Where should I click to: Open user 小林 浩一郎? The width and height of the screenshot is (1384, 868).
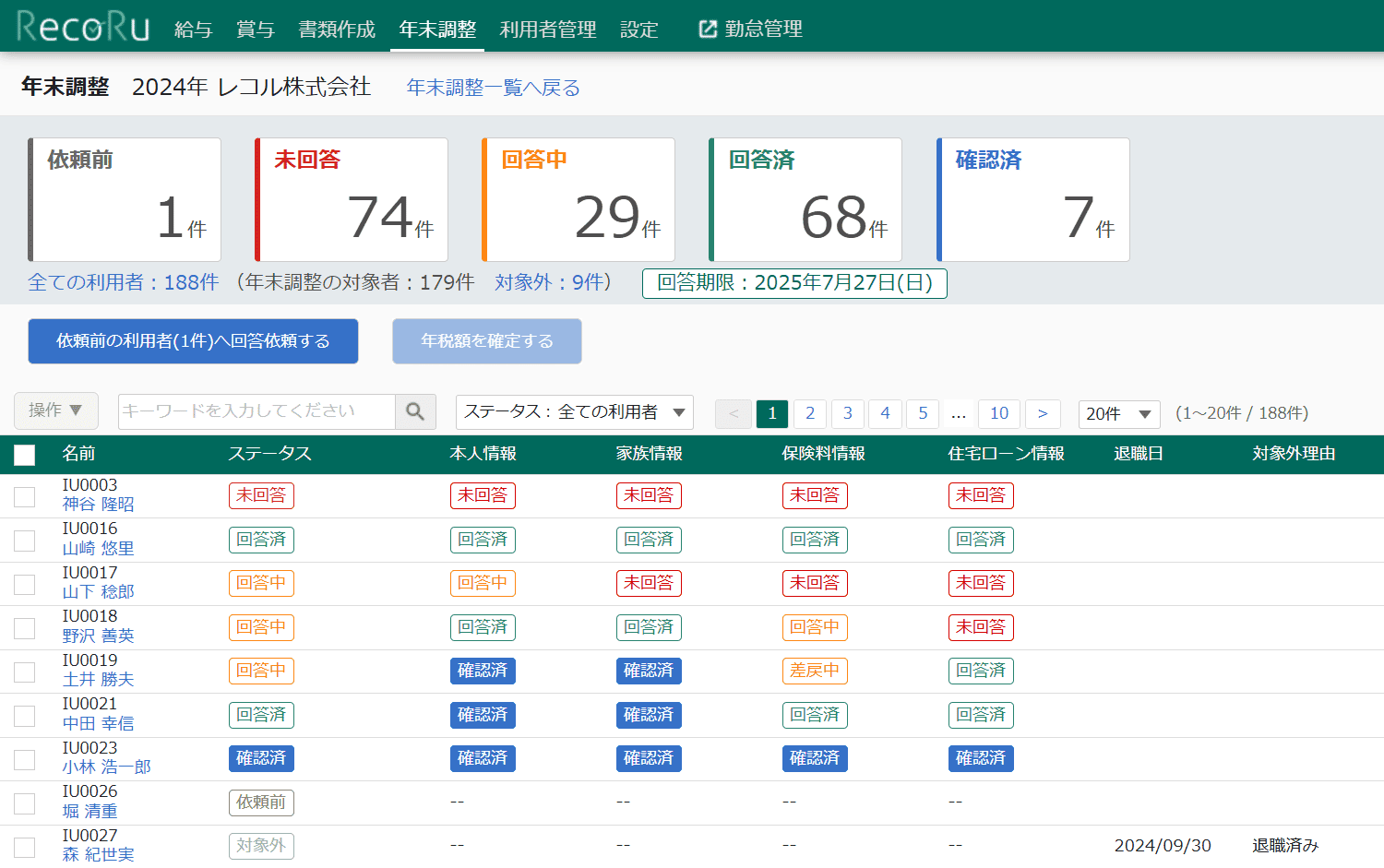point(107,767)
